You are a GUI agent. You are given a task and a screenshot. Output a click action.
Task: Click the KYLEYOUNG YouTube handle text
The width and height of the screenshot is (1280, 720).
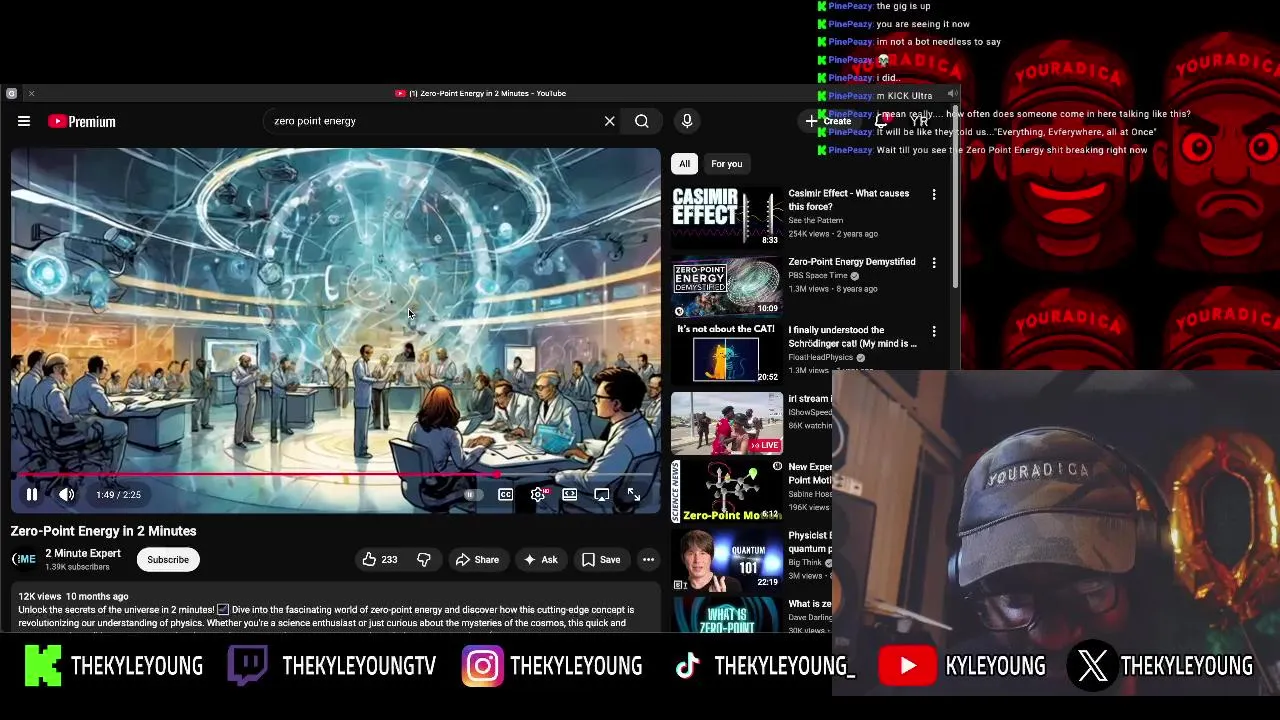coord(995,666)
